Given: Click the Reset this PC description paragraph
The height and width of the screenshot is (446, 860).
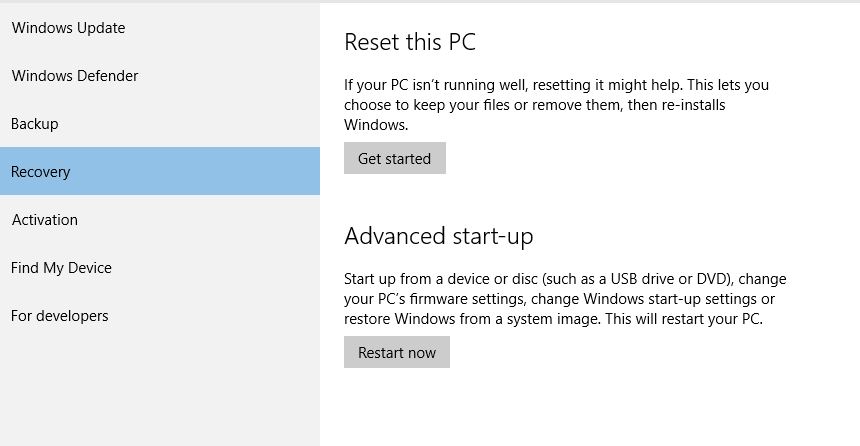Looking at the screenshot, I should [x=556, y=105].
